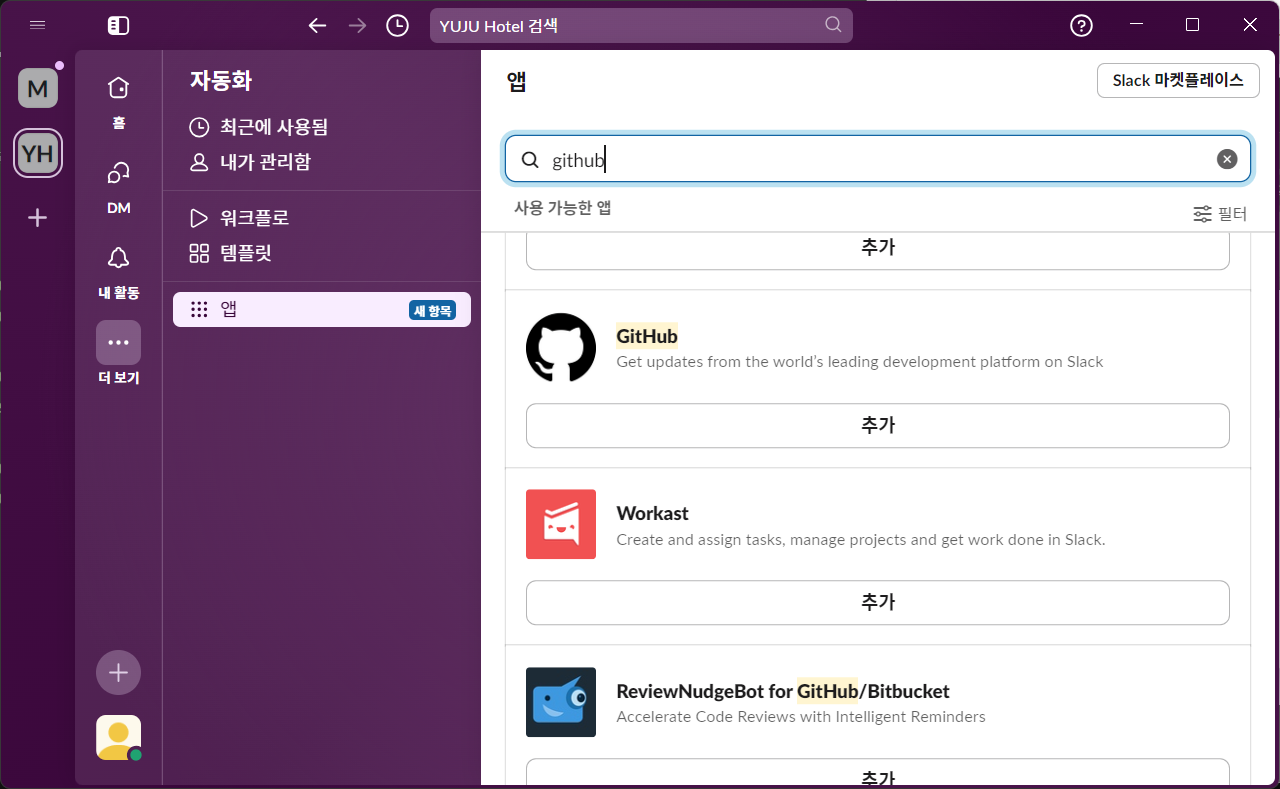Click the github app search field
Viewport: 1280px width, 789px height.
(x=878, y=159)
